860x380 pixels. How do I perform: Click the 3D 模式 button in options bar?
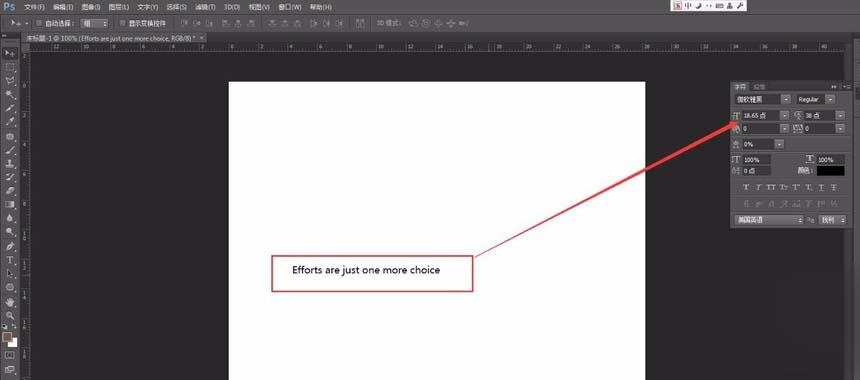tap(389, 24)
